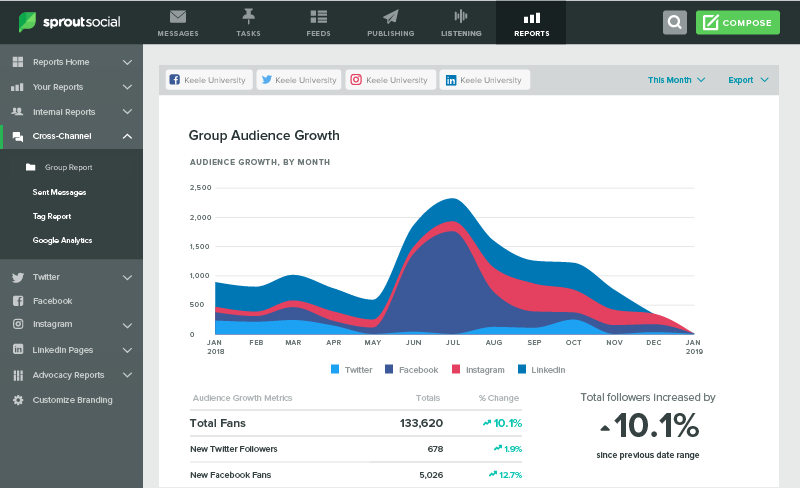Open the Tasks pin icon
This screenshot has height=488, width=800.
pyautogui.click(x=248, y=17)
